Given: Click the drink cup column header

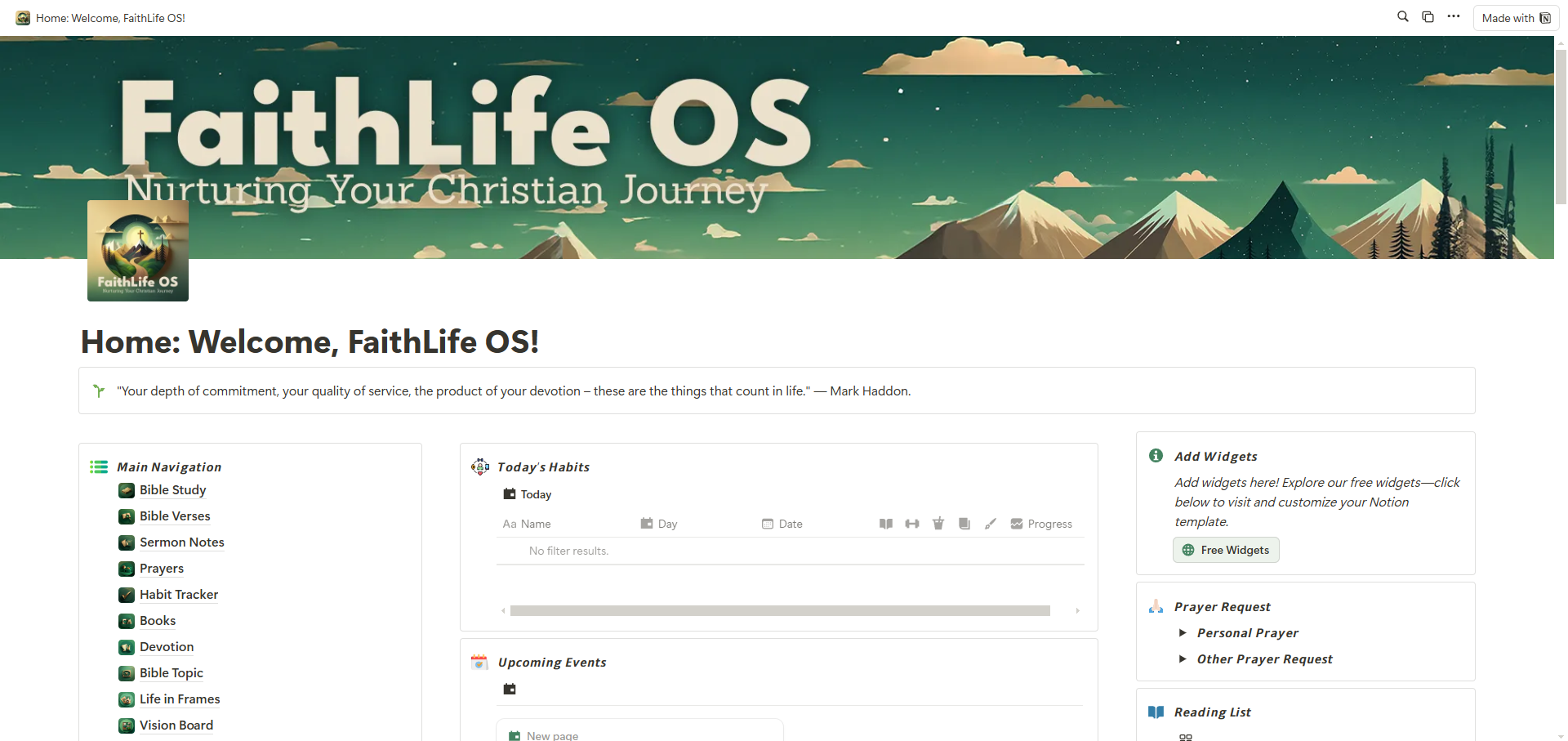Looking at the screenshot, I should (x=938, y=524).
